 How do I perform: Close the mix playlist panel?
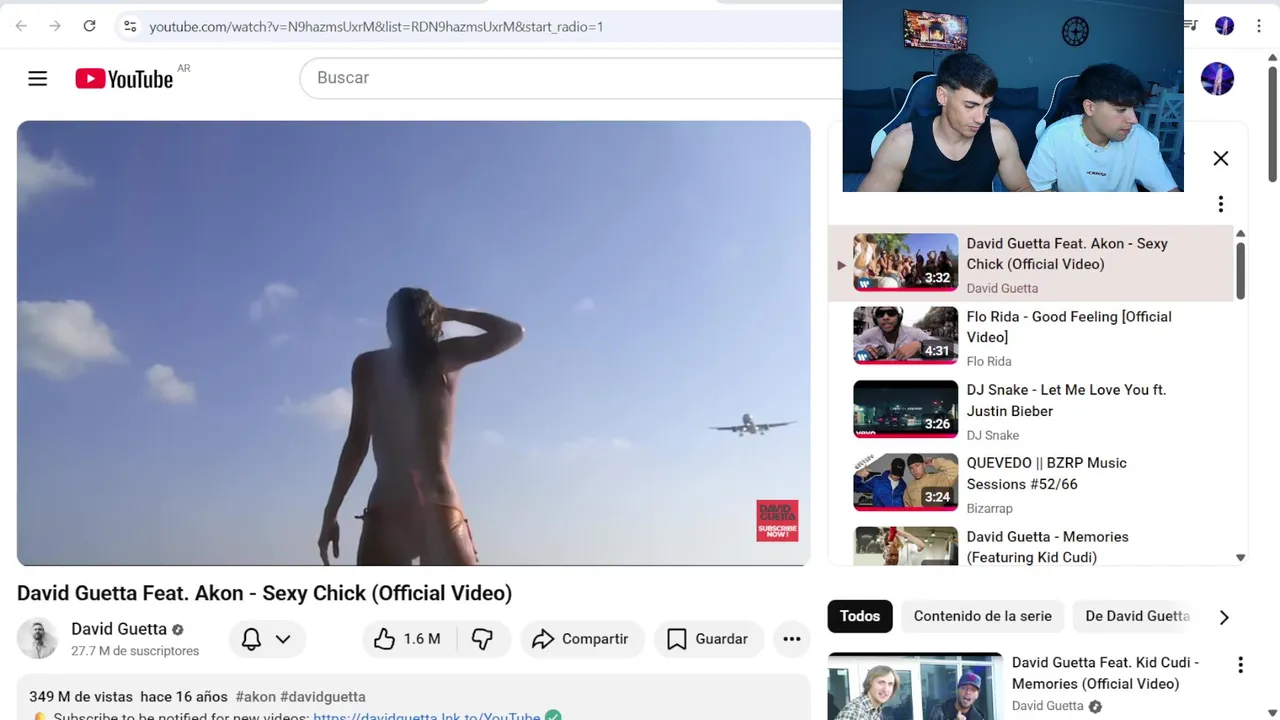[1221, 158]
